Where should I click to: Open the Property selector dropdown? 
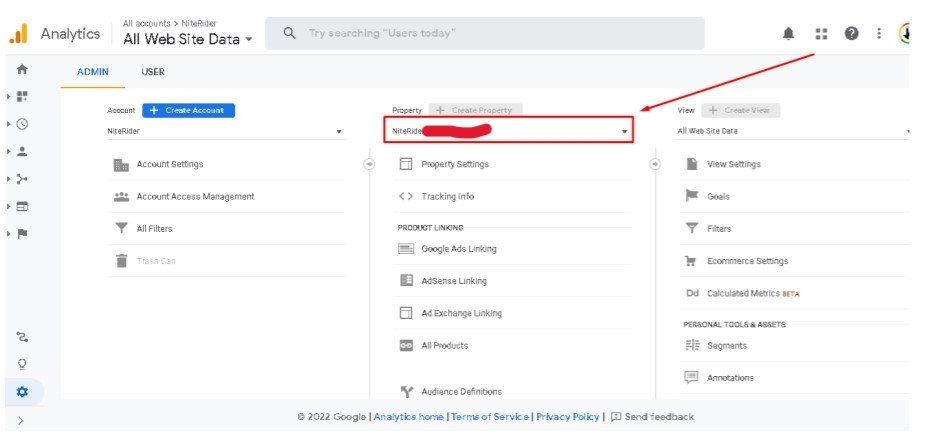(x=509, y=130)
